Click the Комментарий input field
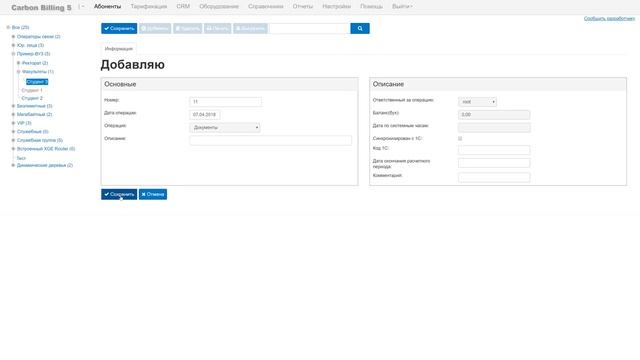This screenshot has width=640, height=360. point(494,177)
